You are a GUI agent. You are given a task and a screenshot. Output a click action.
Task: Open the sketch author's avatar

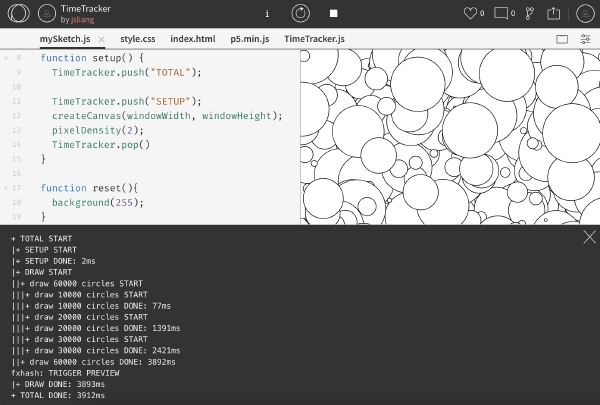click(47, 13)
